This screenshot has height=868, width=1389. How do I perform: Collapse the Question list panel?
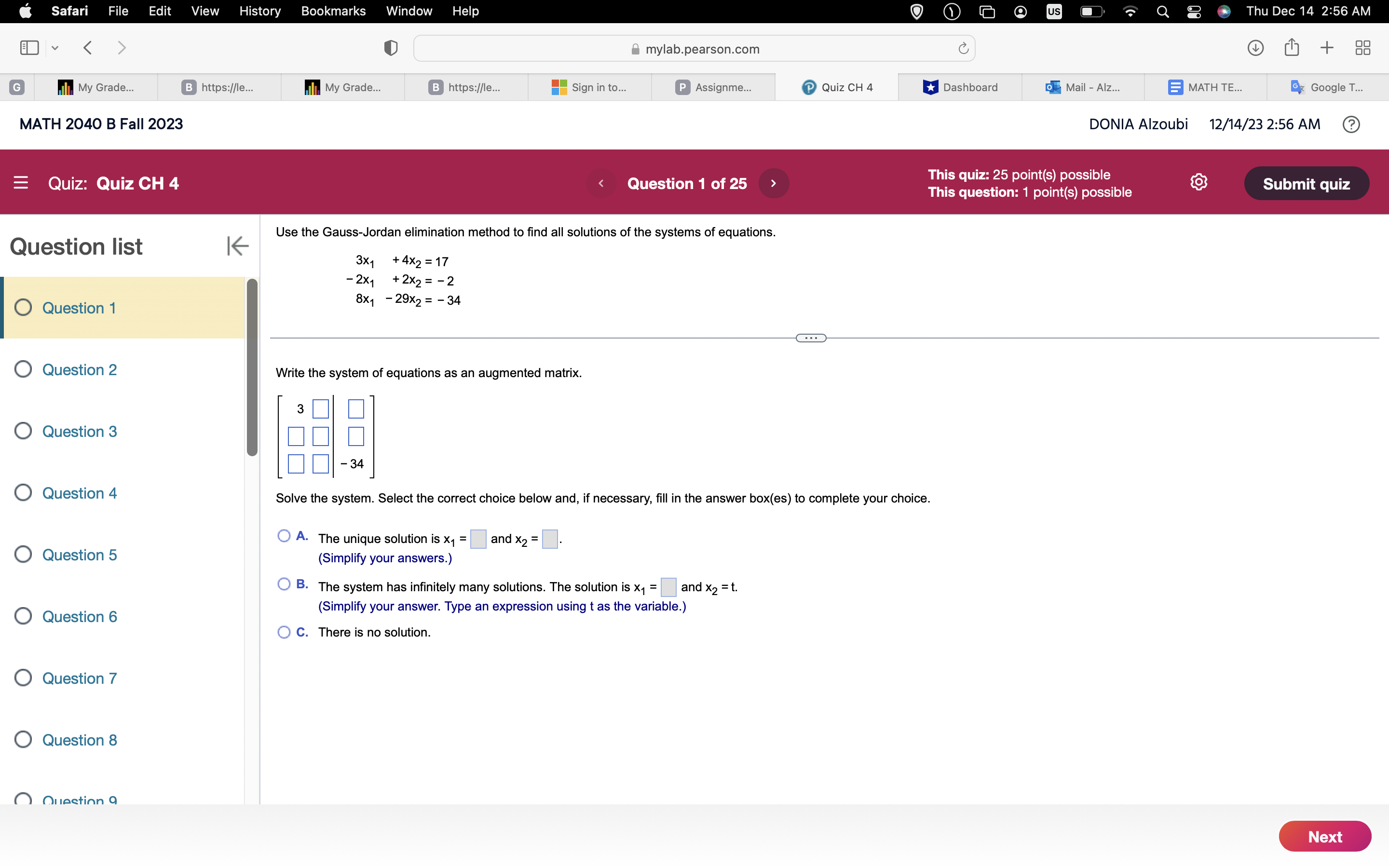[237, 246]
